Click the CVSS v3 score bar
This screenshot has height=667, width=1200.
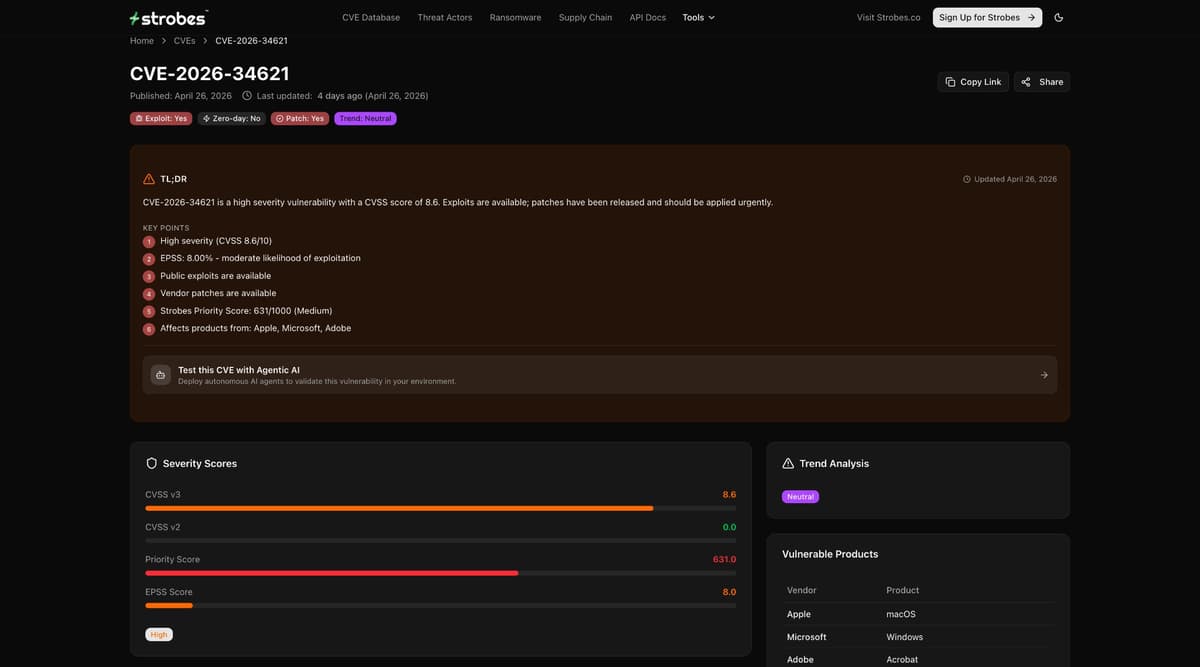(x=440, y=508)
